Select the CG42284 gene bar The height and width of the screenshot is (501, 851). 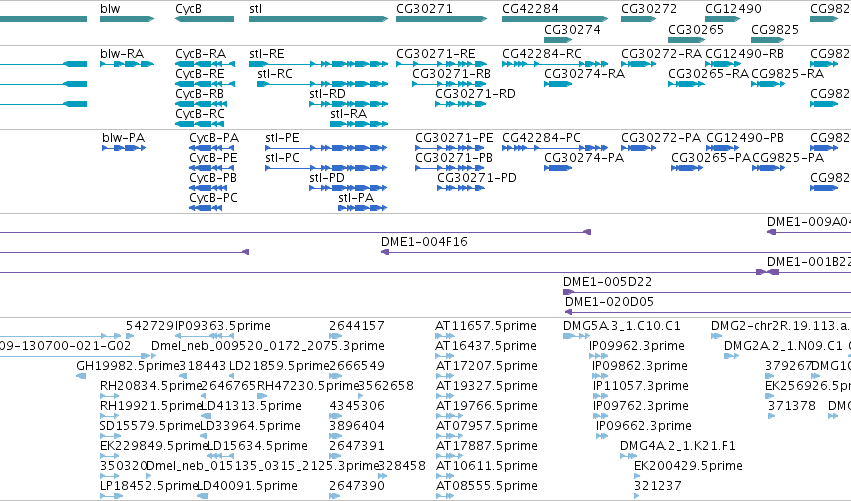555,19
